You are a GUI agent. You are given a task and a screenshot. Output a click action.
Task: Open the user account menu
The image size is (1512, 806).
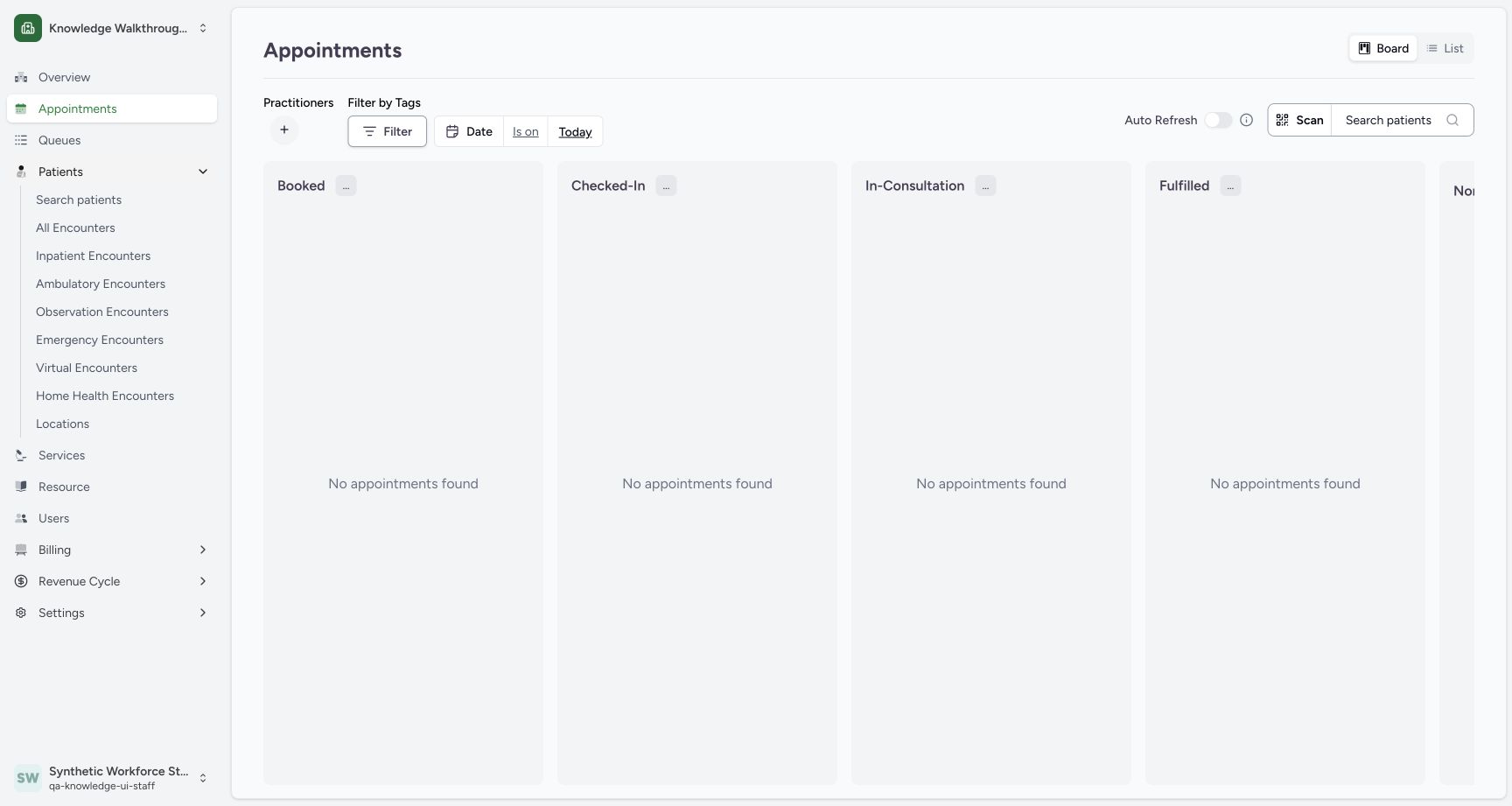click(x=112, y=778)
